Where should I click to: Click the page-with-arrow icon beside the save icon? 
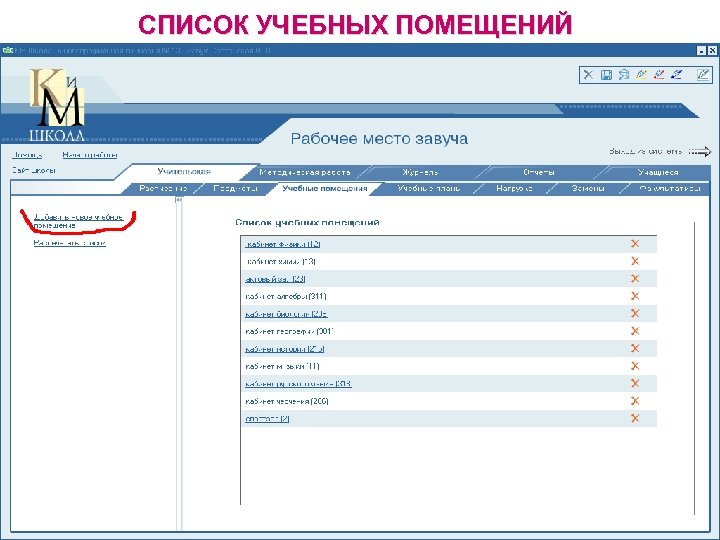click(624, 75)
